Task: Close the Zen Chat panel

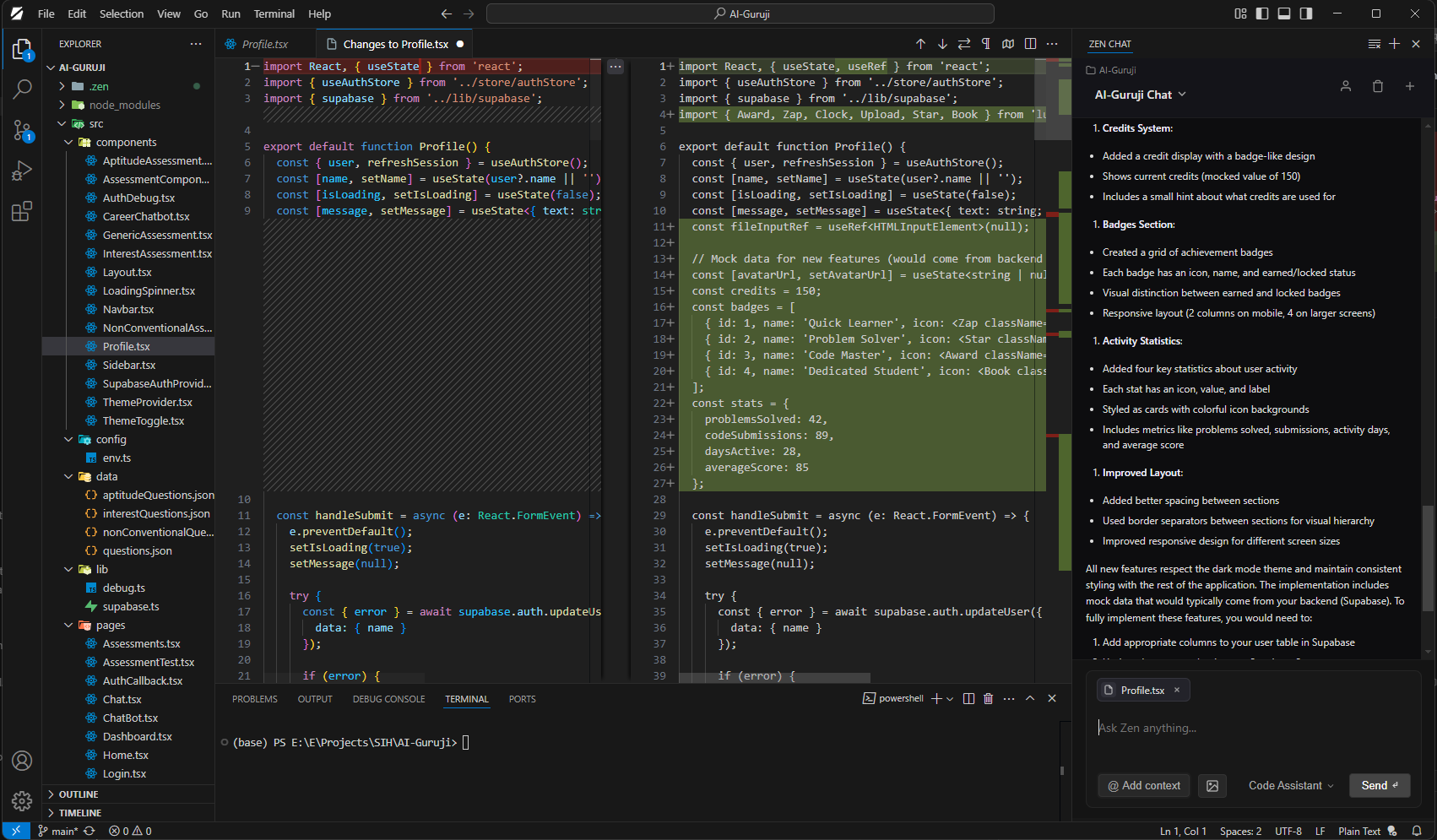Action: (1416, 44)
